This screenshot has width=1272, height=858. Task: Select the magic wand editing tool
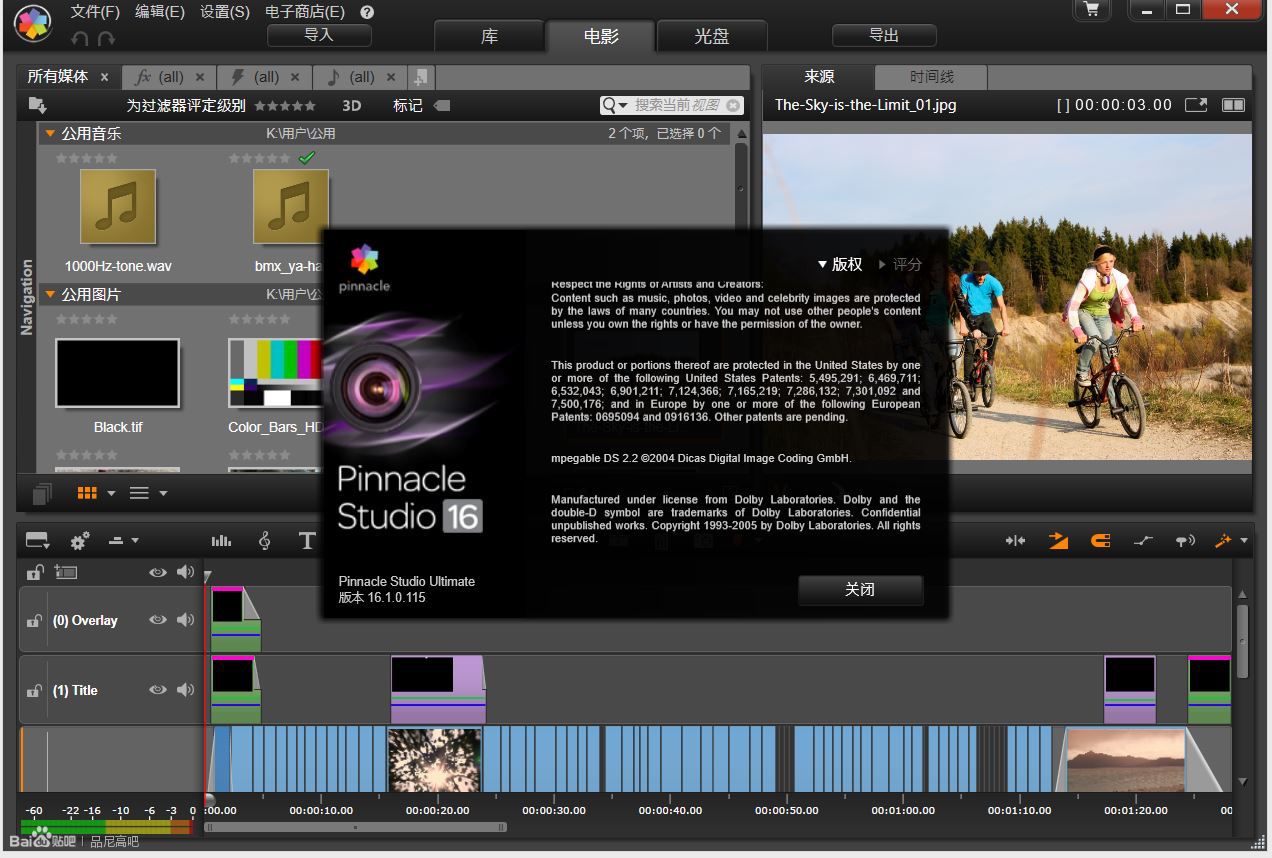(1223, 540)
